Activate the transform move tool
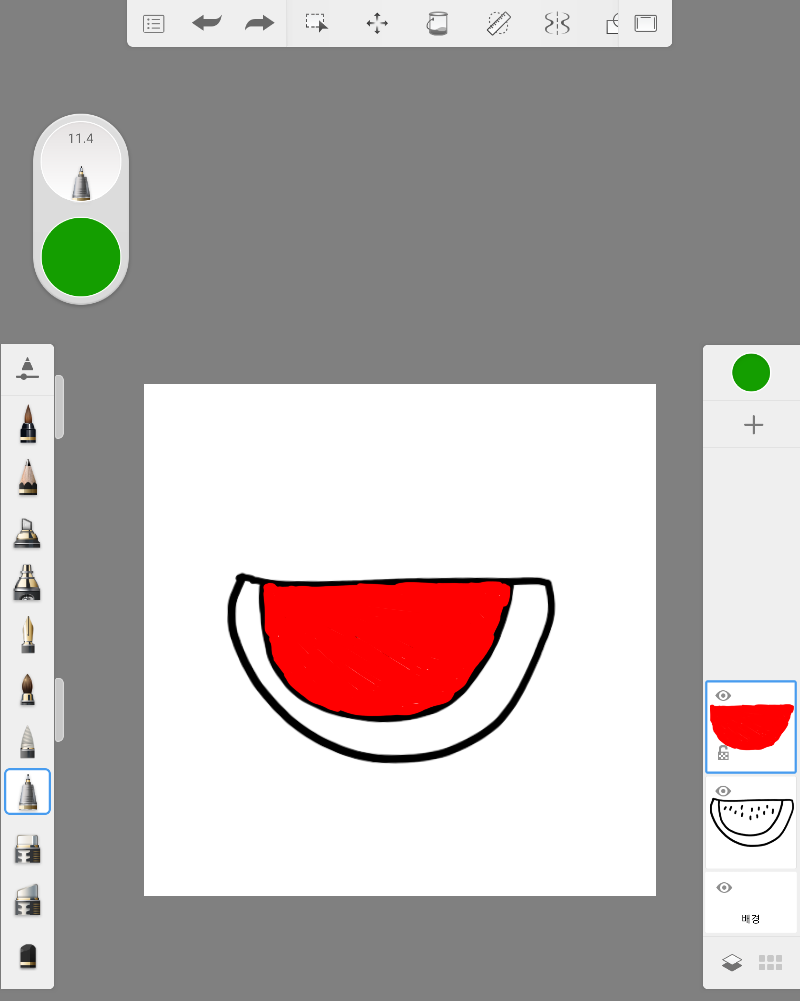The image size is (800, 1001). pyautogui.click(x=377, y=24)
